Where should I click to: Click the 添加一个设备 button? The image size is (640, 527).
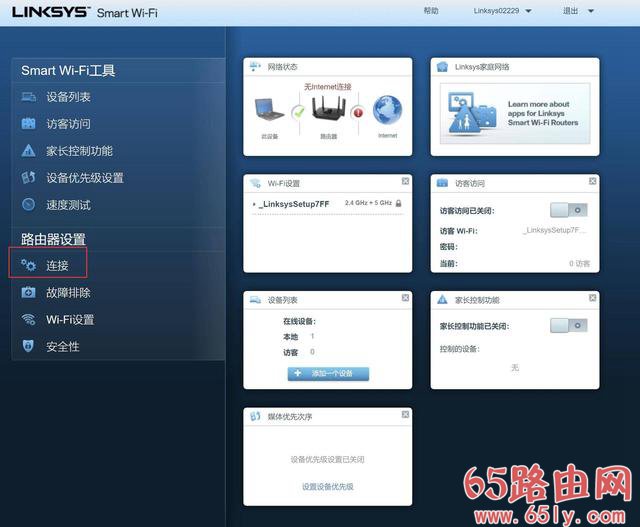(328, 373)
